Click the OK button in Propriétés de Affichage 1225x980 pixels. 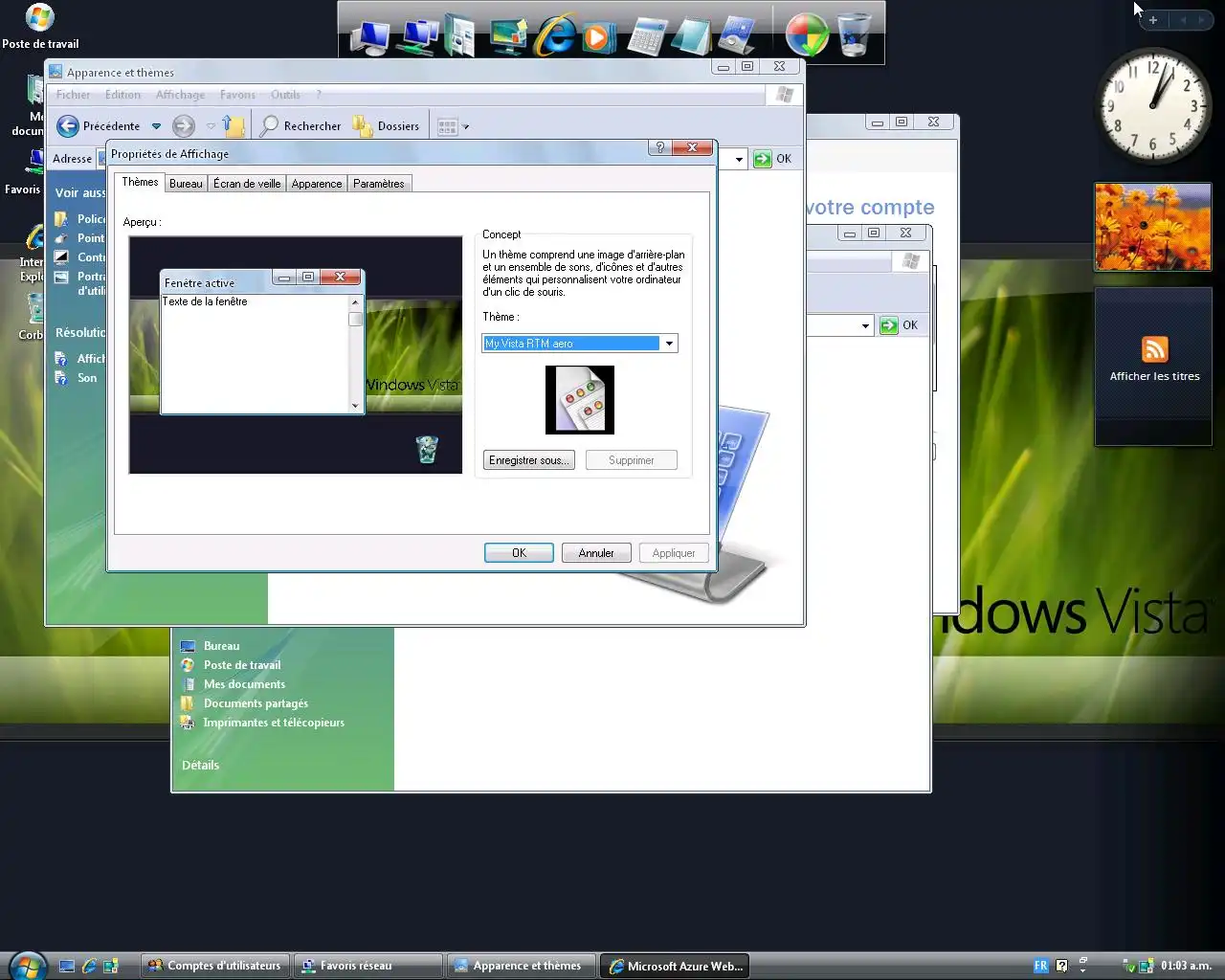pyautogui.click(x=519, y=553)
